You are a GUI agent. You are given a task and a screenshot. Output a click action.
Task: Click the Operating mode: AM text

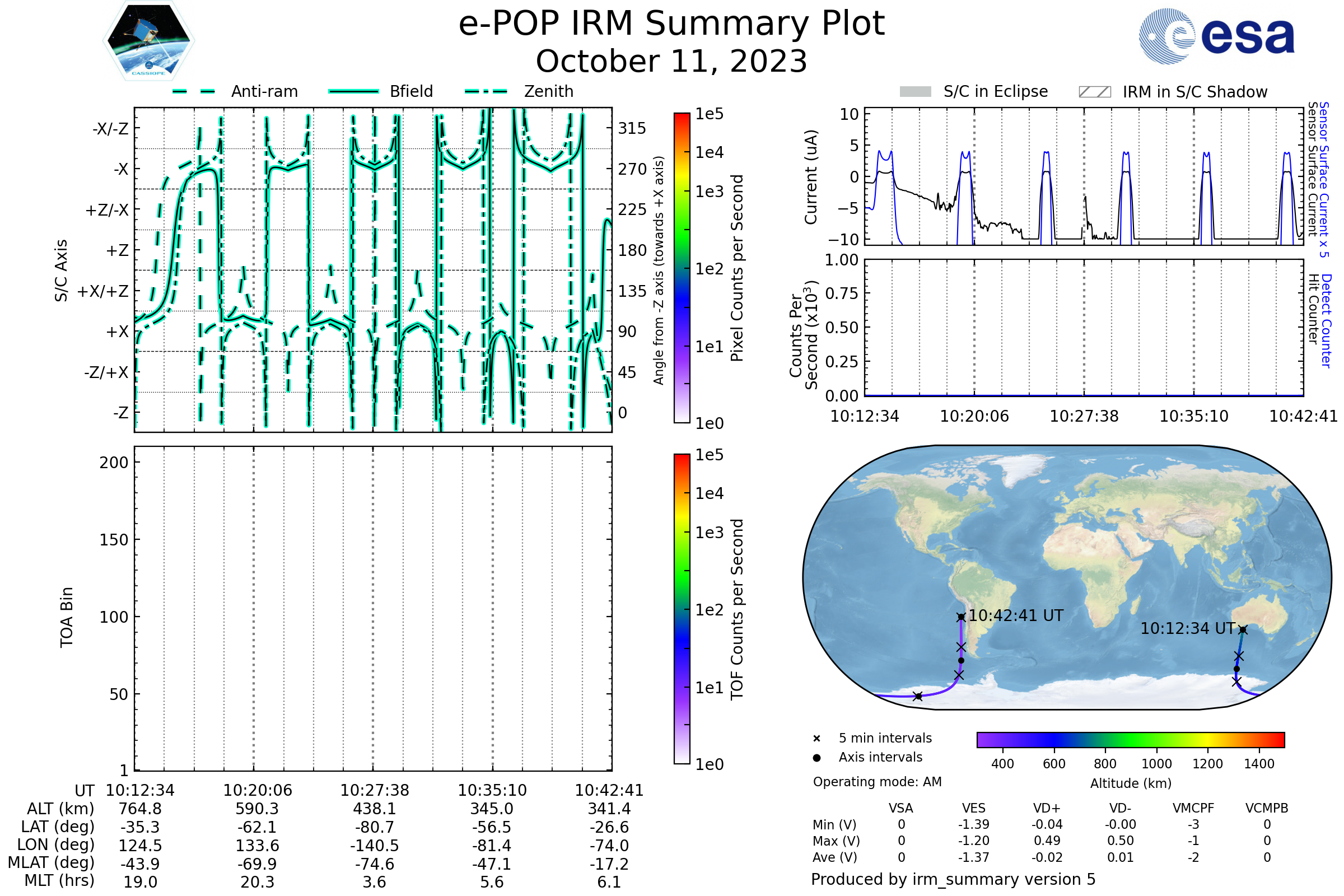tap(877, 782)
